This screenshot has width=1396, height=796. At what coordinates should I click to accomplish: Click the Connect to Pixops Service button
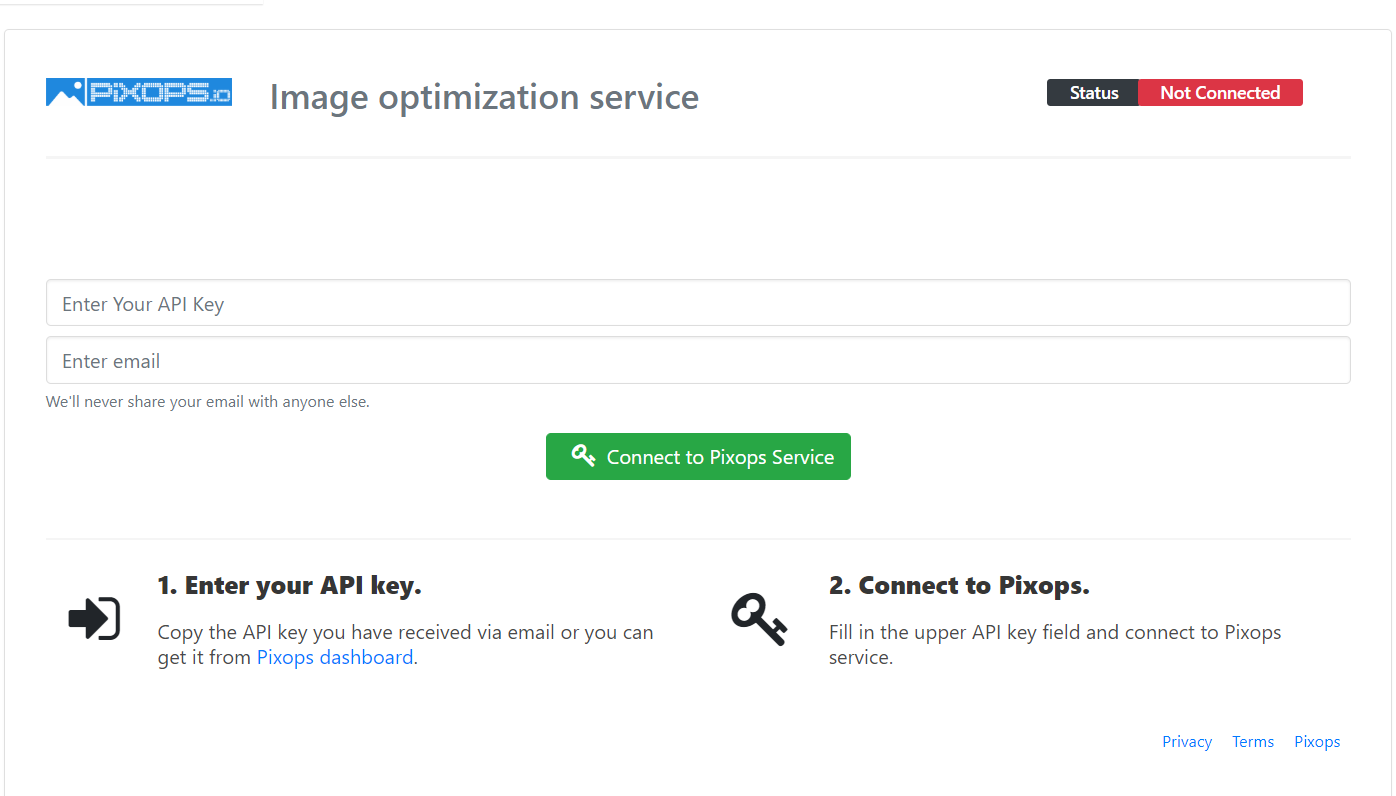tap(698, 456)
